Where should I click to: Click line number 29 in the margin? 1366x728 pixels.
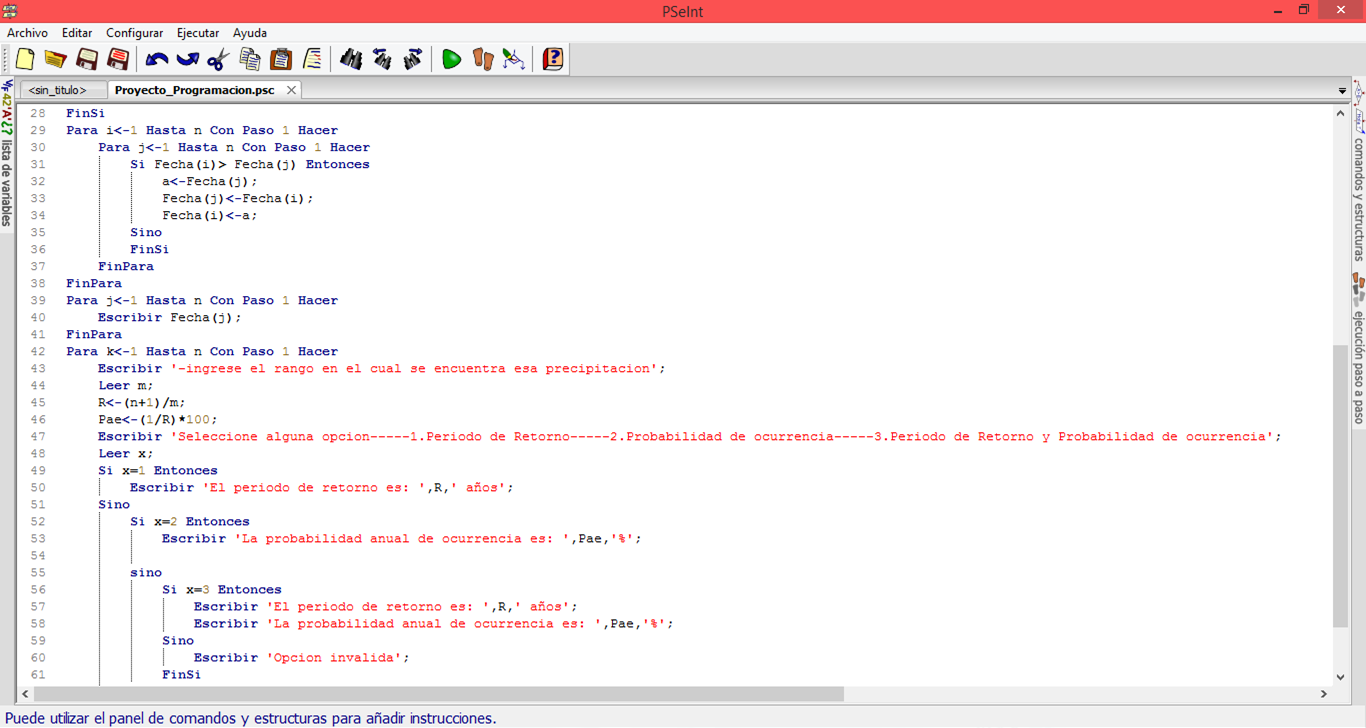point(37,130)
